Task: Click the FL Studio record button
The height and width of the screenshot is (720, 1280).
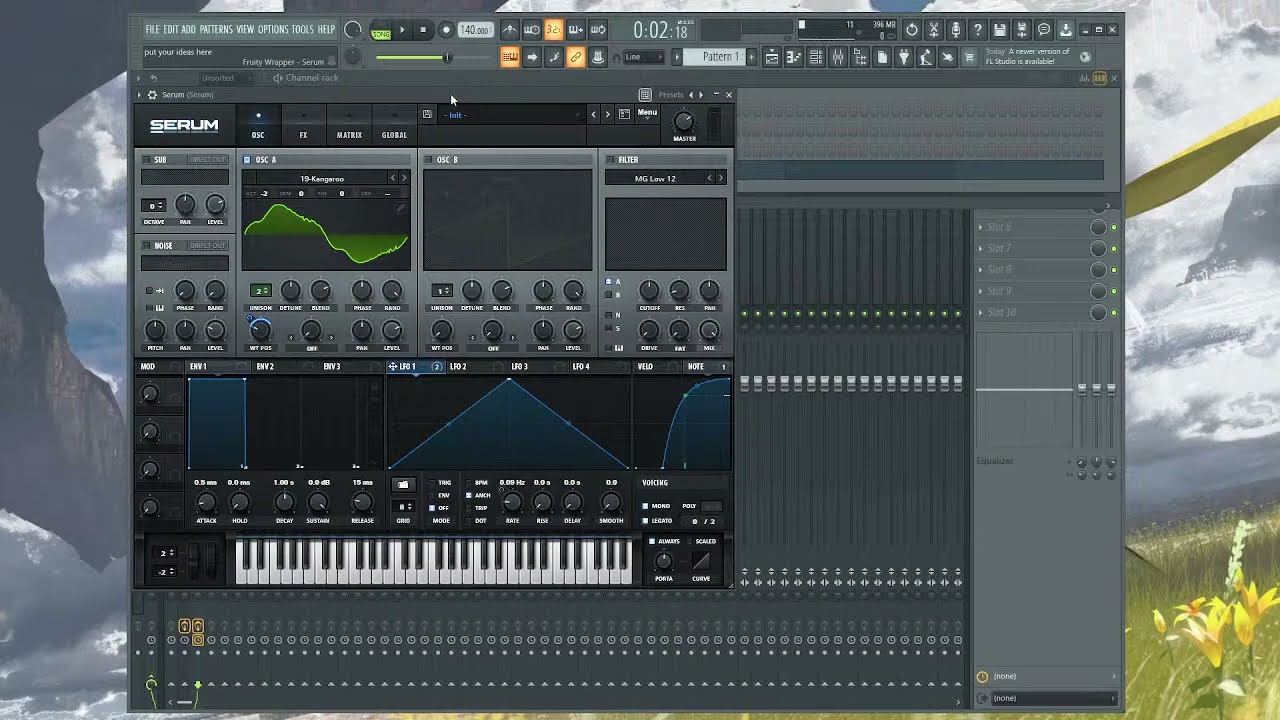Action: [x=446, y=30]
